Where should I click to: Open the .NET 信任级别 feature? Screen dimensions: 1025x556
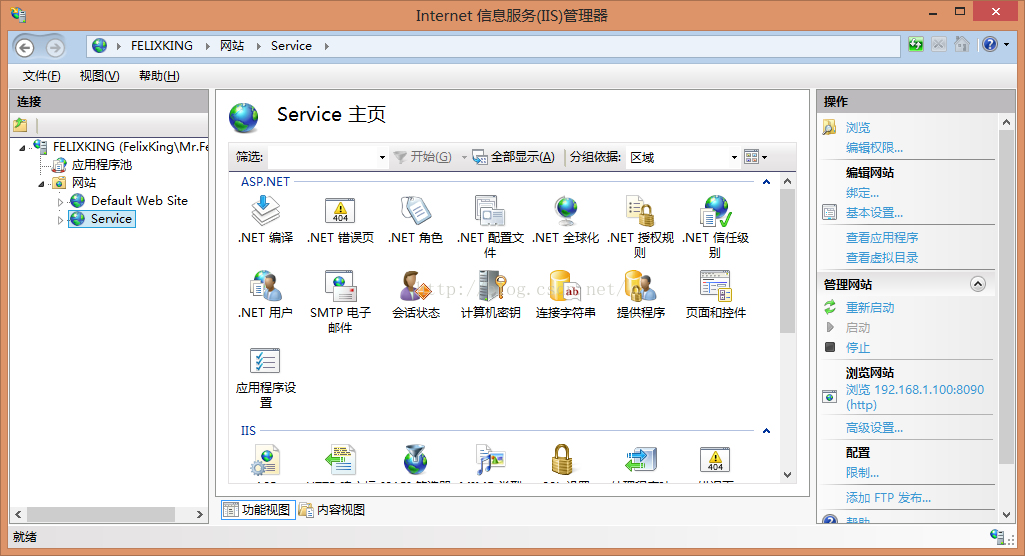point(715,226)
